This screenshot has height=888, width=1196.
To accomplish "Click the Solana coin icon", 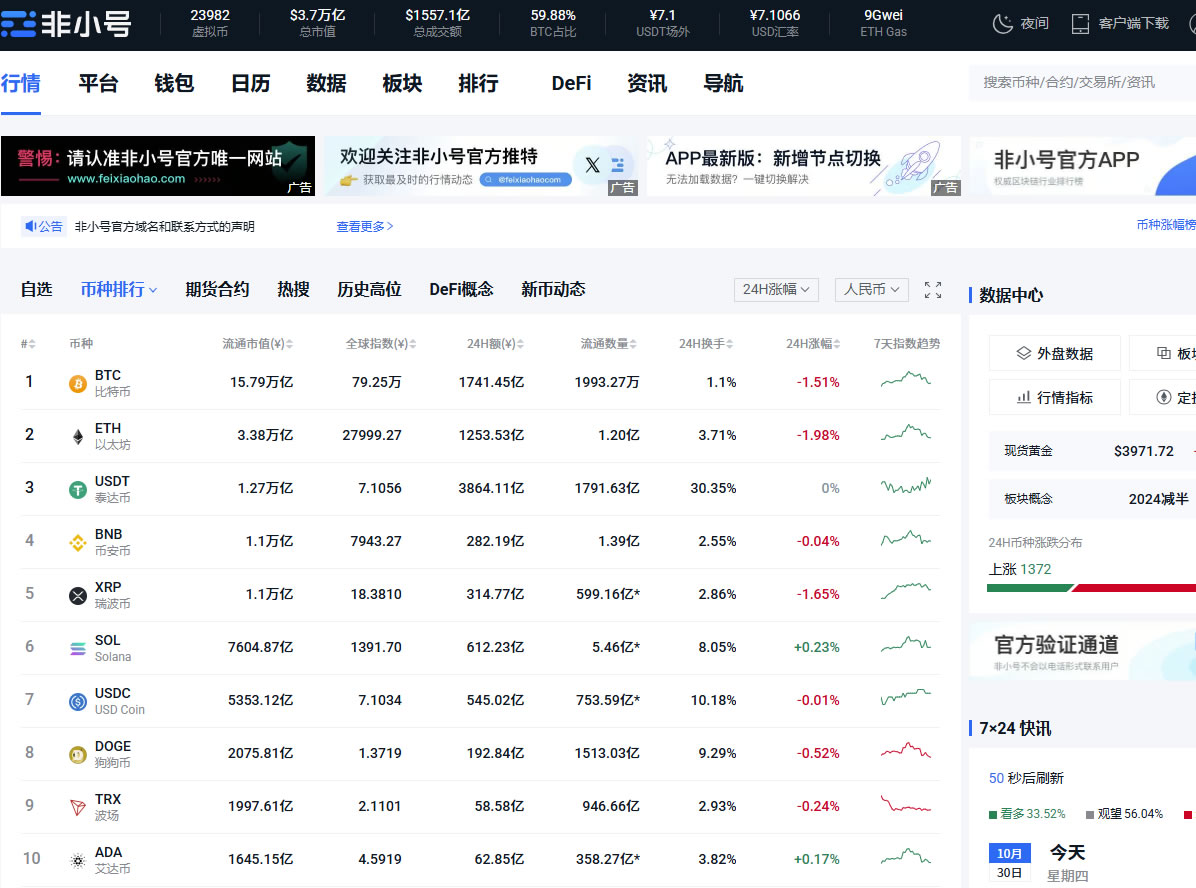I will 77,648.
